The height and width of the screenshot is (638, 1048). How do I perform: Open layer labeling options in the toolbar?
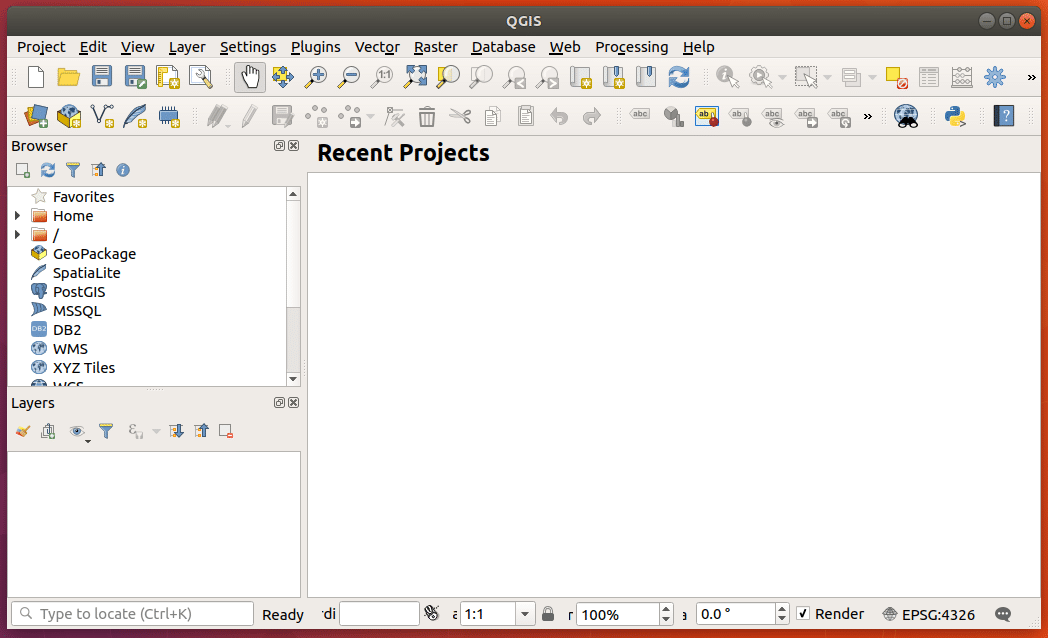point(640,115)
